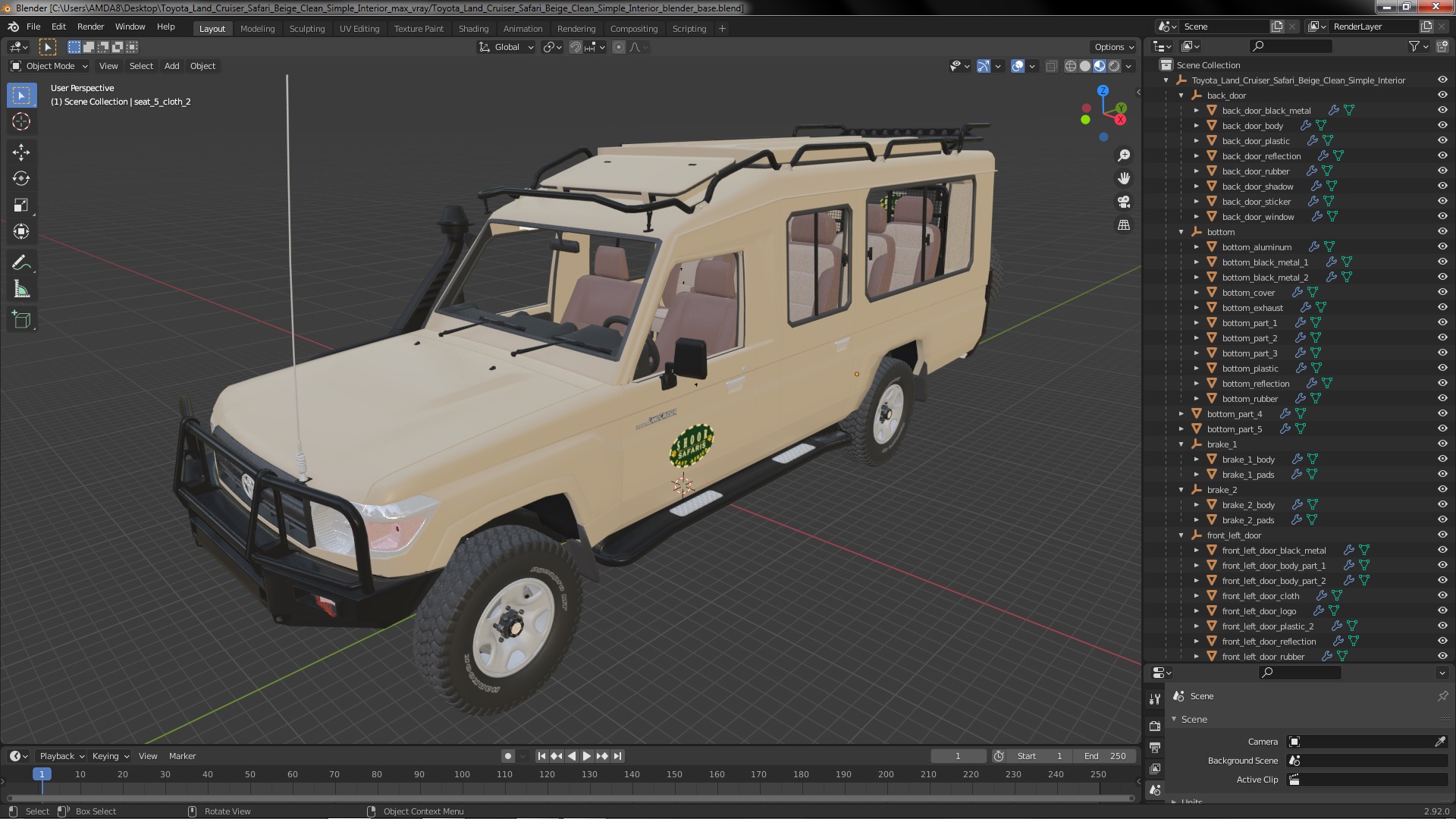The height and width of the screenshot is (819, 1456).
Task: Select the Annotate tool
Action: pos(21,263)
